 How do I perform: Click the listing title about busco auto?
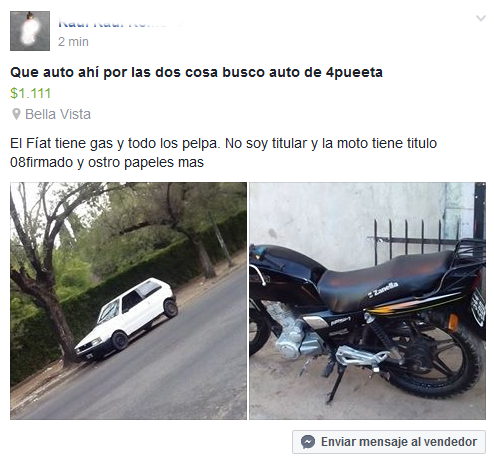[196, 72]
